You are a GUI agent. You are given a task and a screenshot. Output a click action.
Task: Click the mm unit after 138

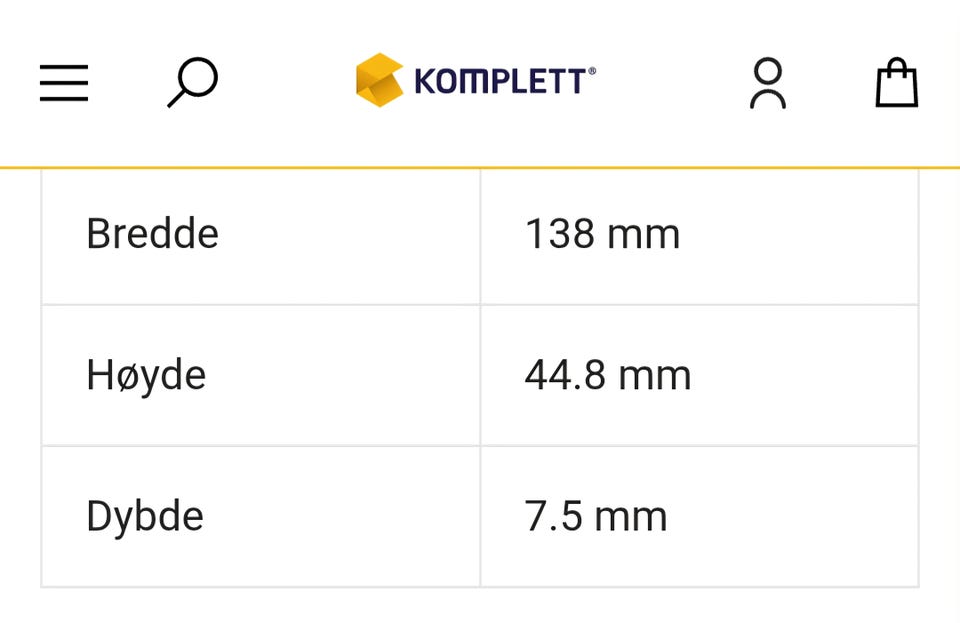pos(643,236)
